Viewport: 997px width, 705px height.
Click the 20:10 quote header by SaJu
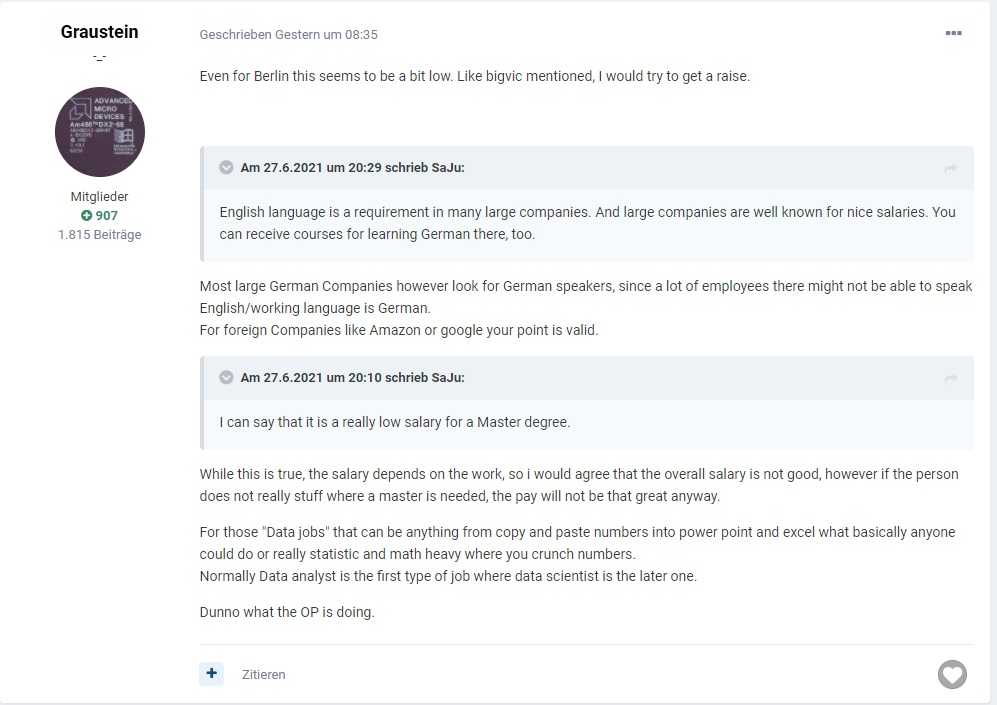pos(352,377)
